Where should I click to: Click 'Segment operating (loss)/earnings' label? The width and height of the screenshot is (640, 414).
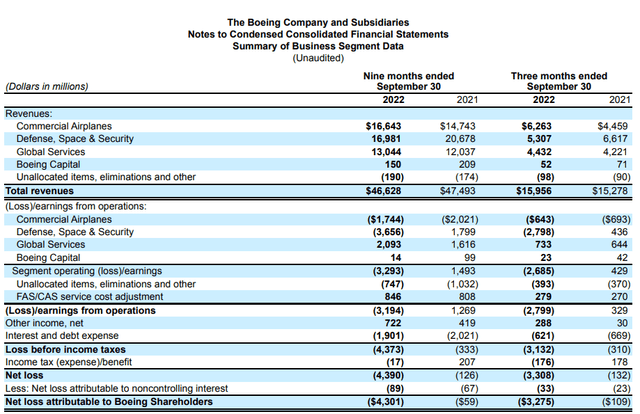click(x=87, y=271)
